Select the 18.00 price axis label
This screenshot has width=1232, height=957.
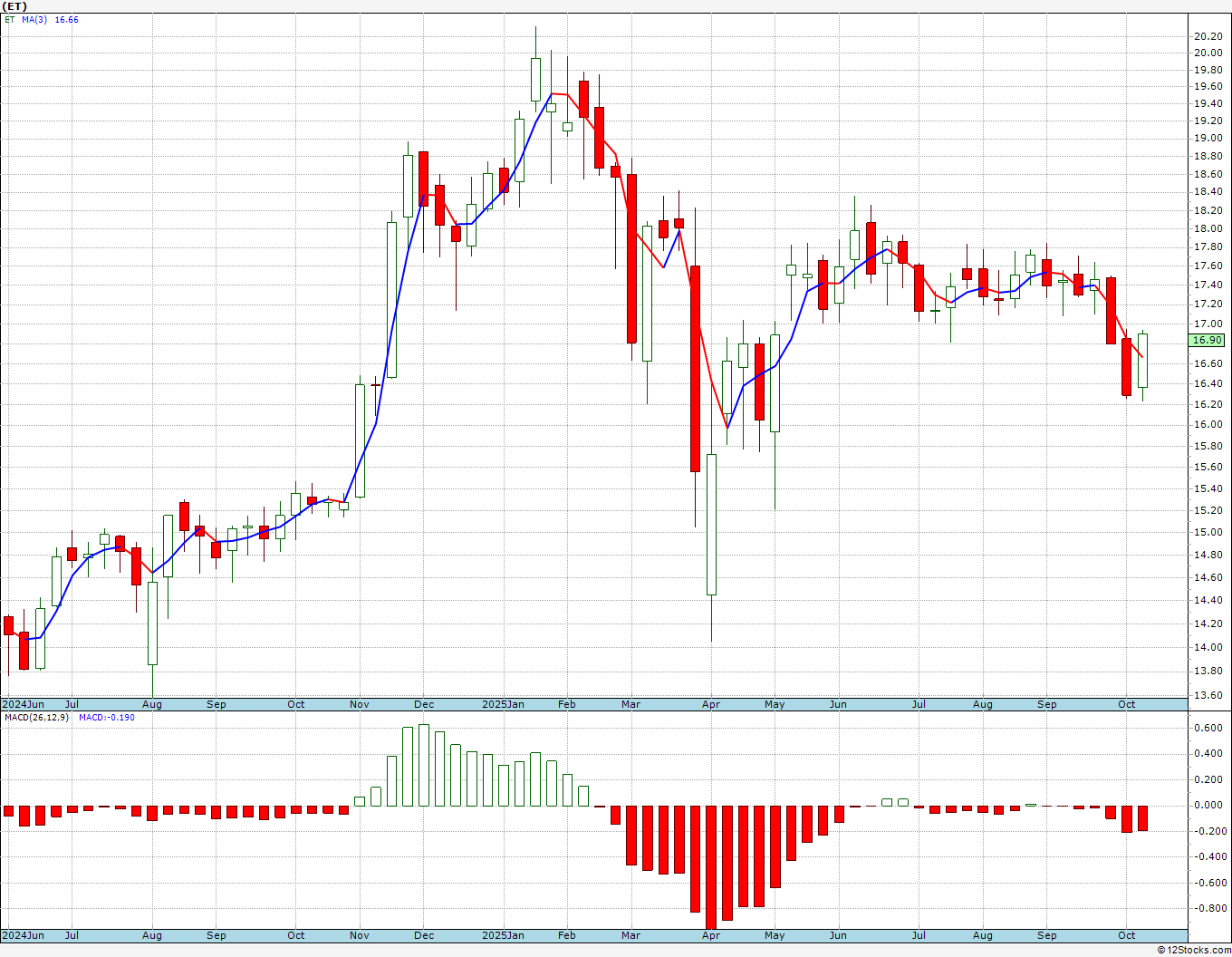pos(1207,228)
